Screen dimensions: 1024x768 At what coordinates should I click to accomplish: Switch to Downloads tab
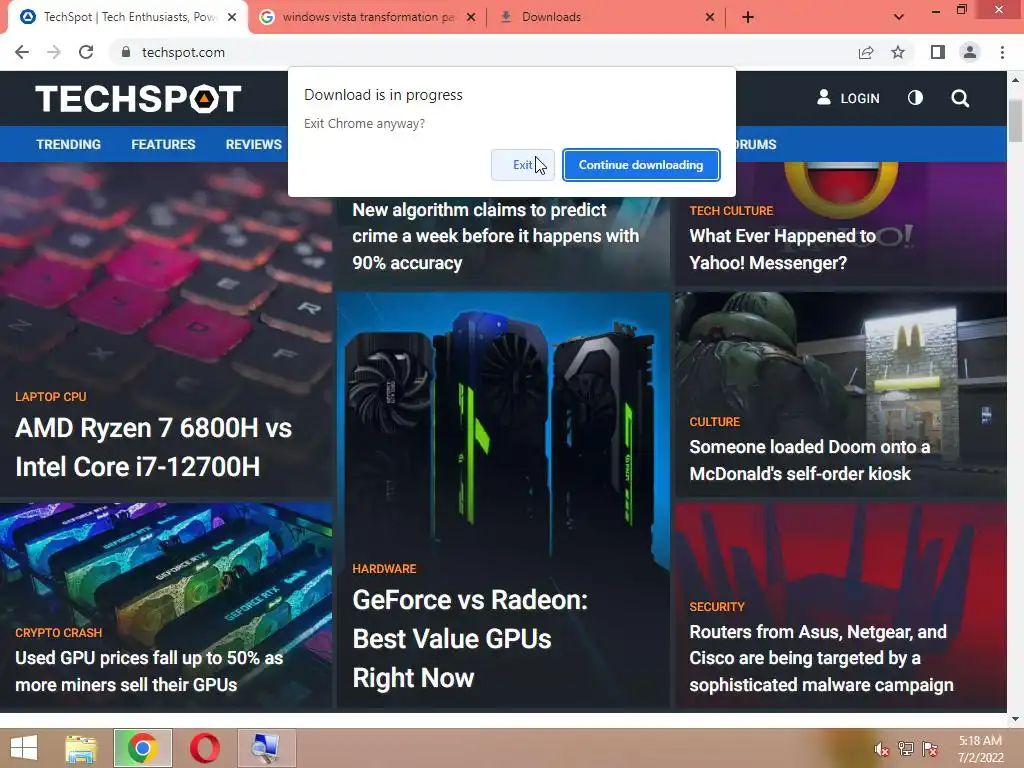pos(607,17)
